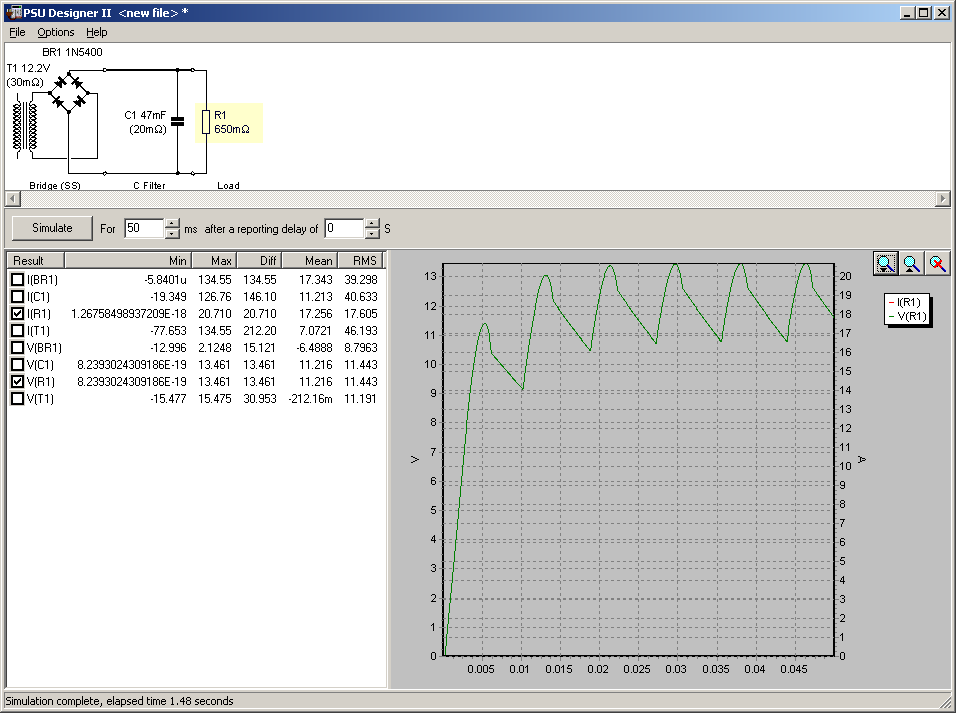Click V(T1) mean value -212.16m
This screenshot has height=713, width=956.
click(x=310, y=399)
